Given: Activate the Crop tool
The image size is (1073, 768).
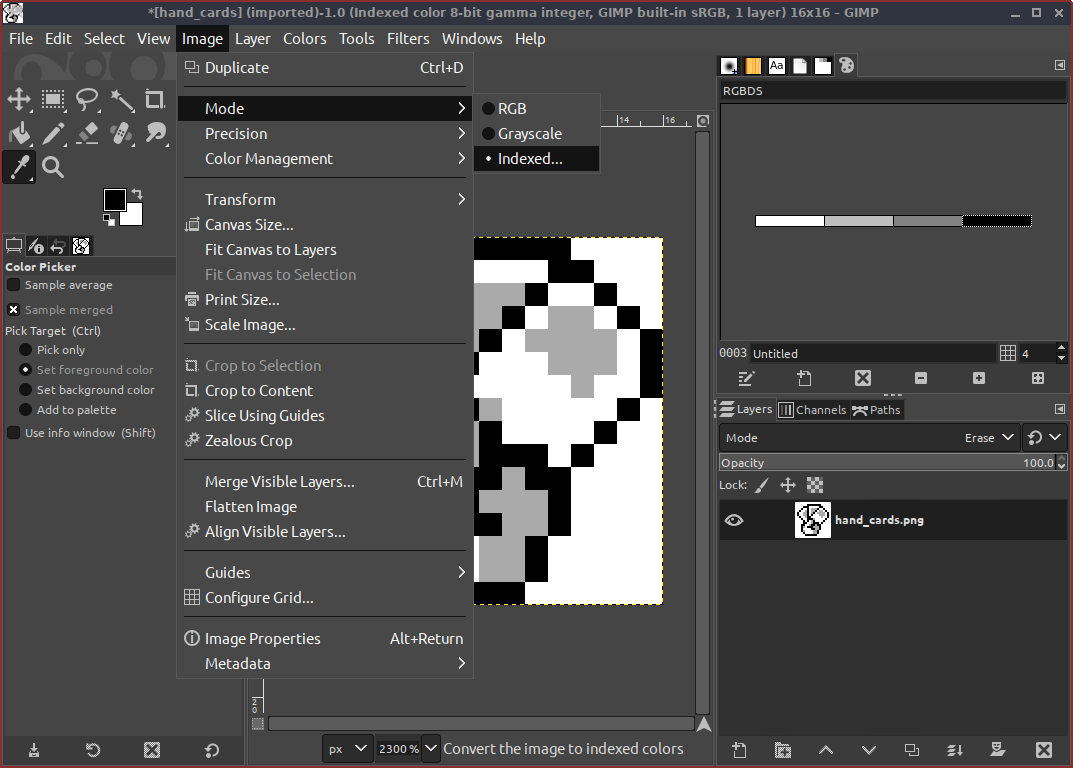Looking at the screenshot, I should (x=155, y=99).
